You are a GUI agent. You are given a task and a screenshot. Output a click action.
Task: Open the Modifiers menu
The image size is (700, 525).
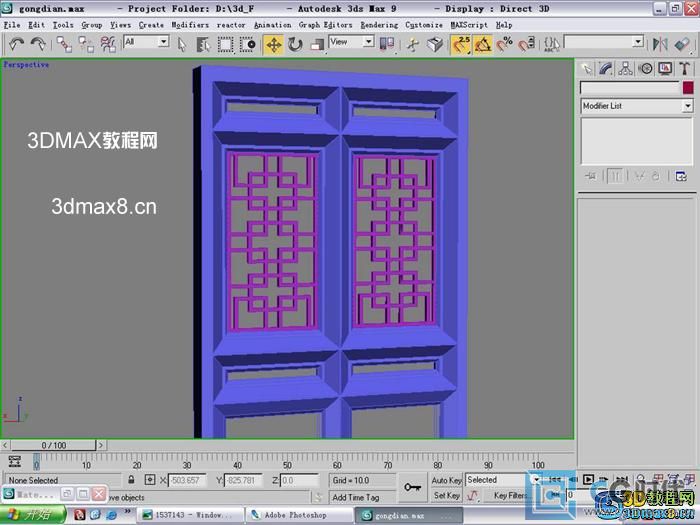click(x=190, y=25)
